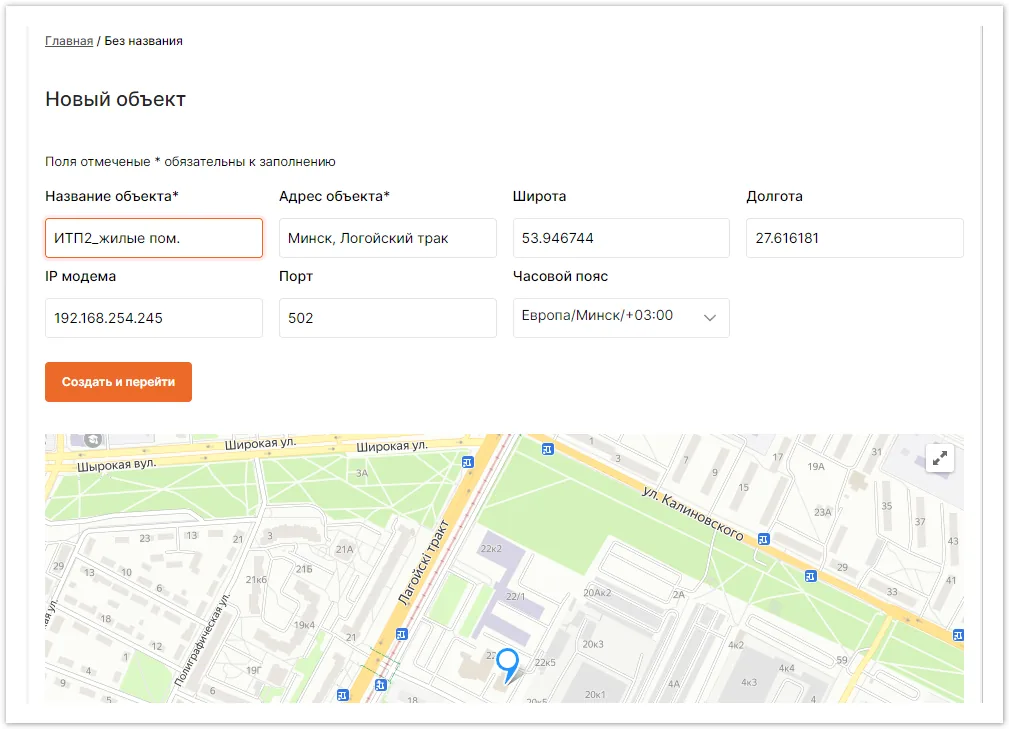This screenshot has height=729, width=1009.
Task: Click building 23А on the map
Action: [x=822, y=512]
